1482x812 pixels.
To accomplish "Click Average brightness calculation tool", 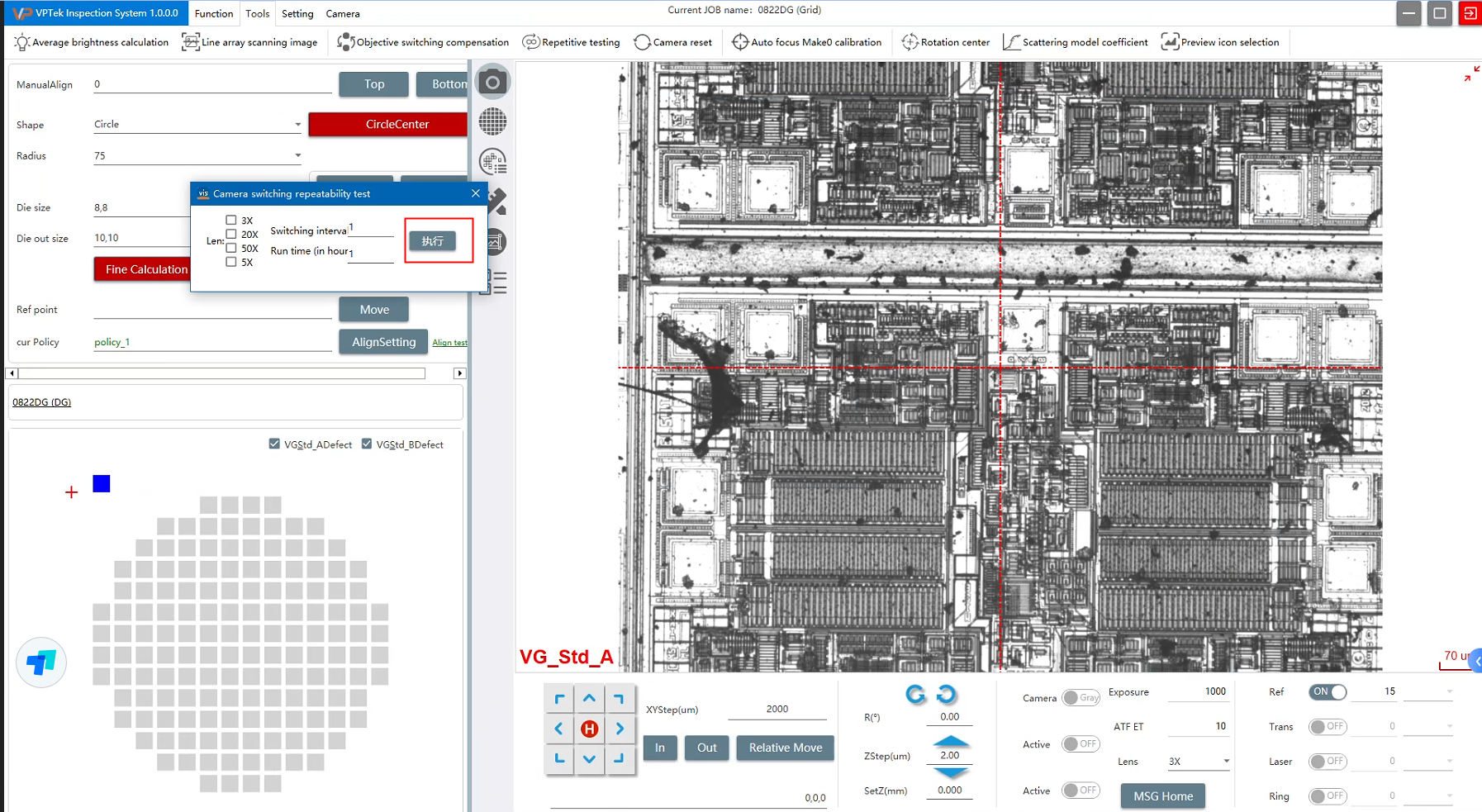I will pos(92,42).
